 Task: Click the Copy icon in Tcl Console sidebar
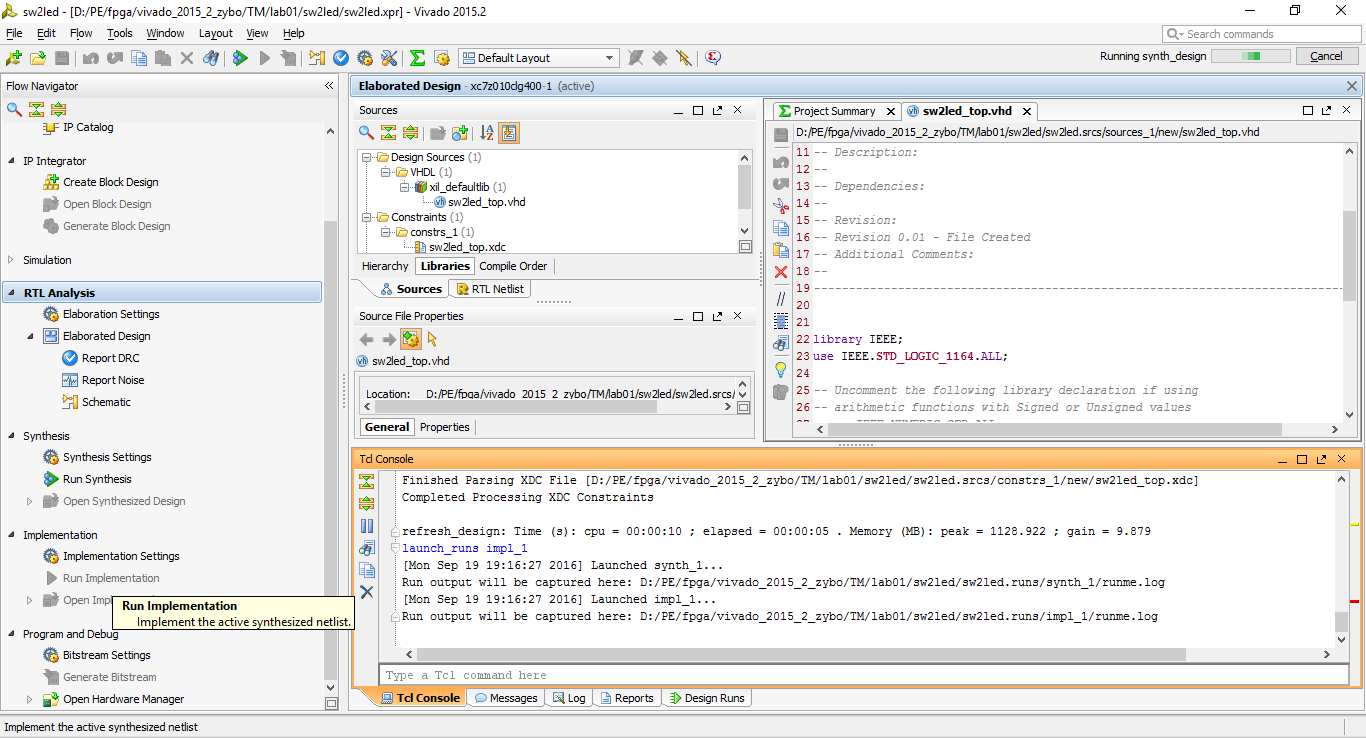367,570
